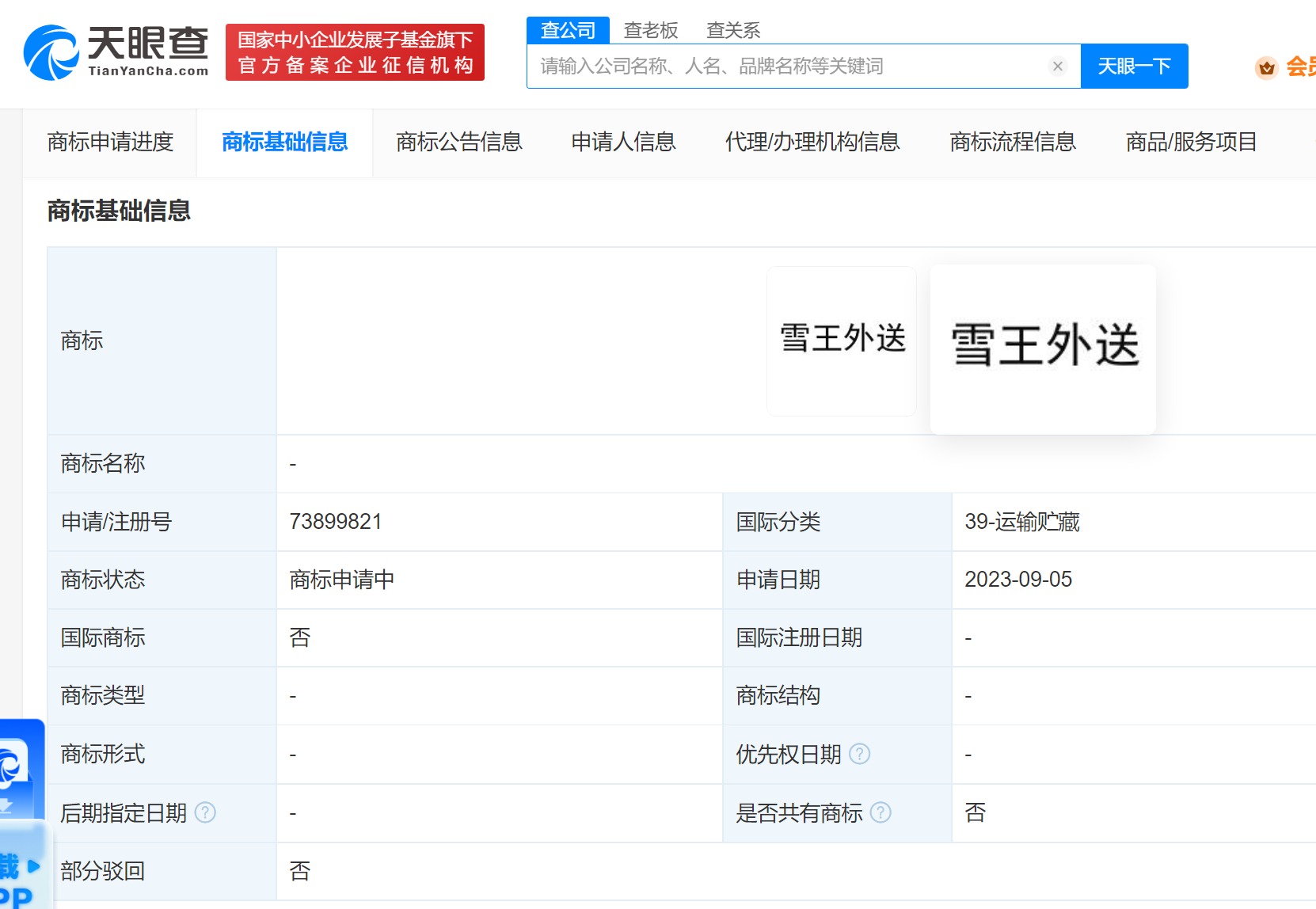Viewport: 1316px width, 909px height.
Task: Click the 国际商标 label cell
Action: (x=162, y=638)
